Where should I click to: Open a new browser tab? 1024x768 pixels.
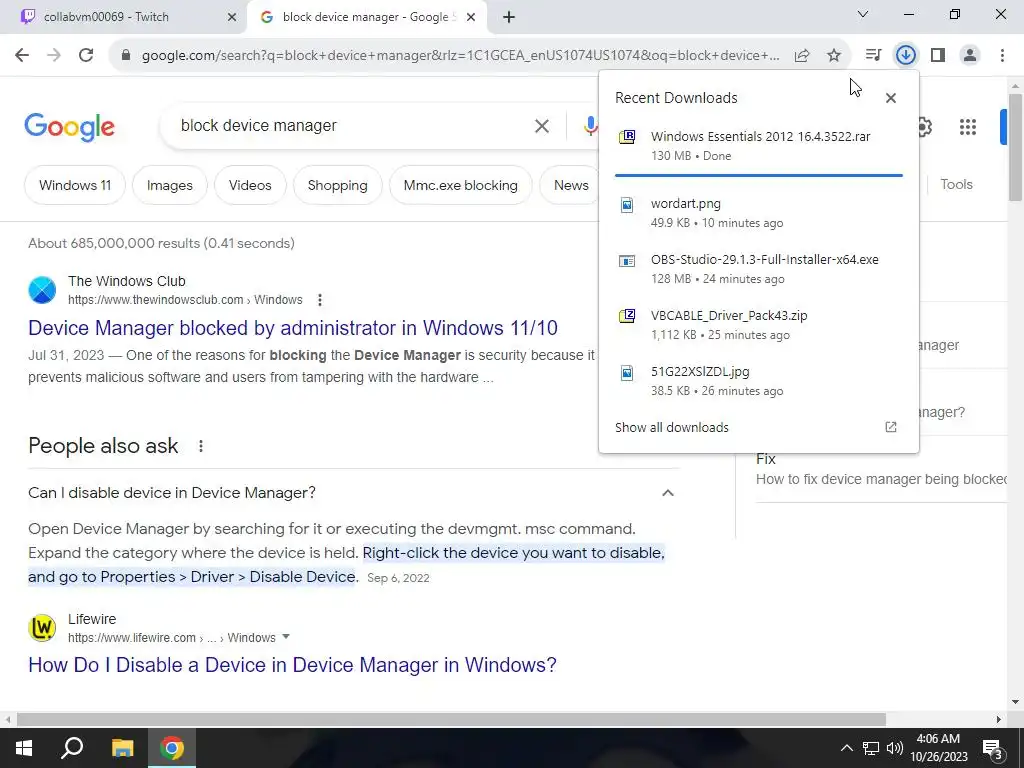(x=509, y=18)
